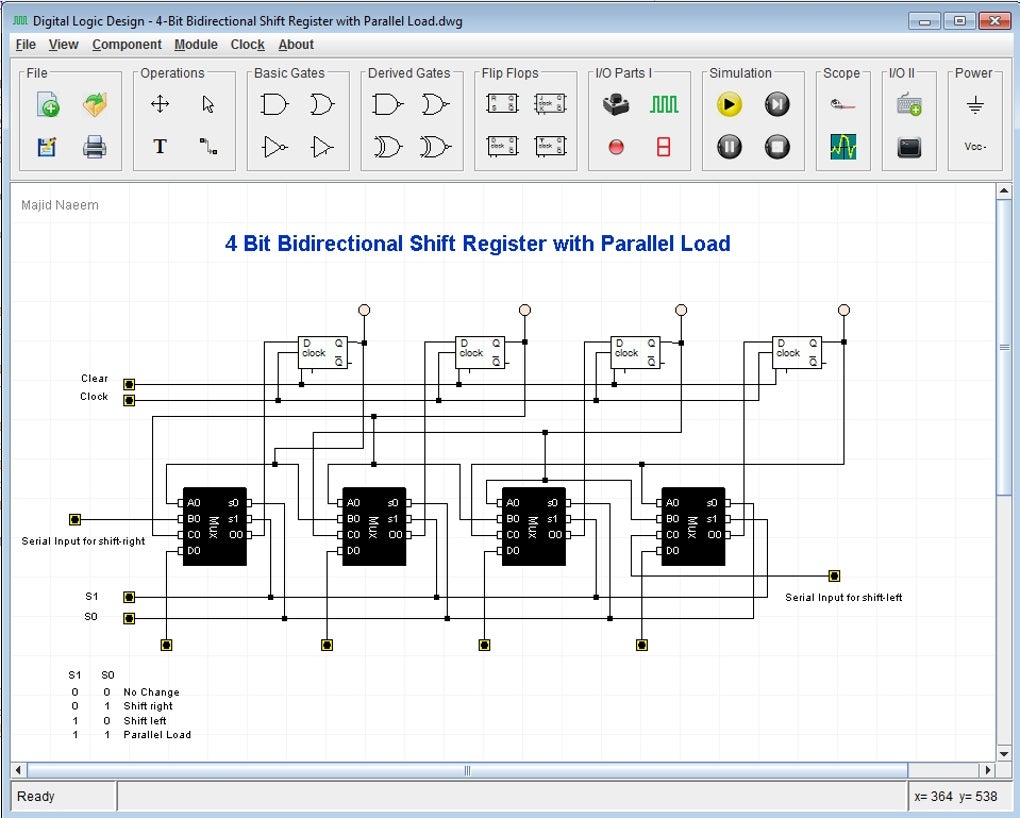Run the simulation with the play button

coord(728,103)
